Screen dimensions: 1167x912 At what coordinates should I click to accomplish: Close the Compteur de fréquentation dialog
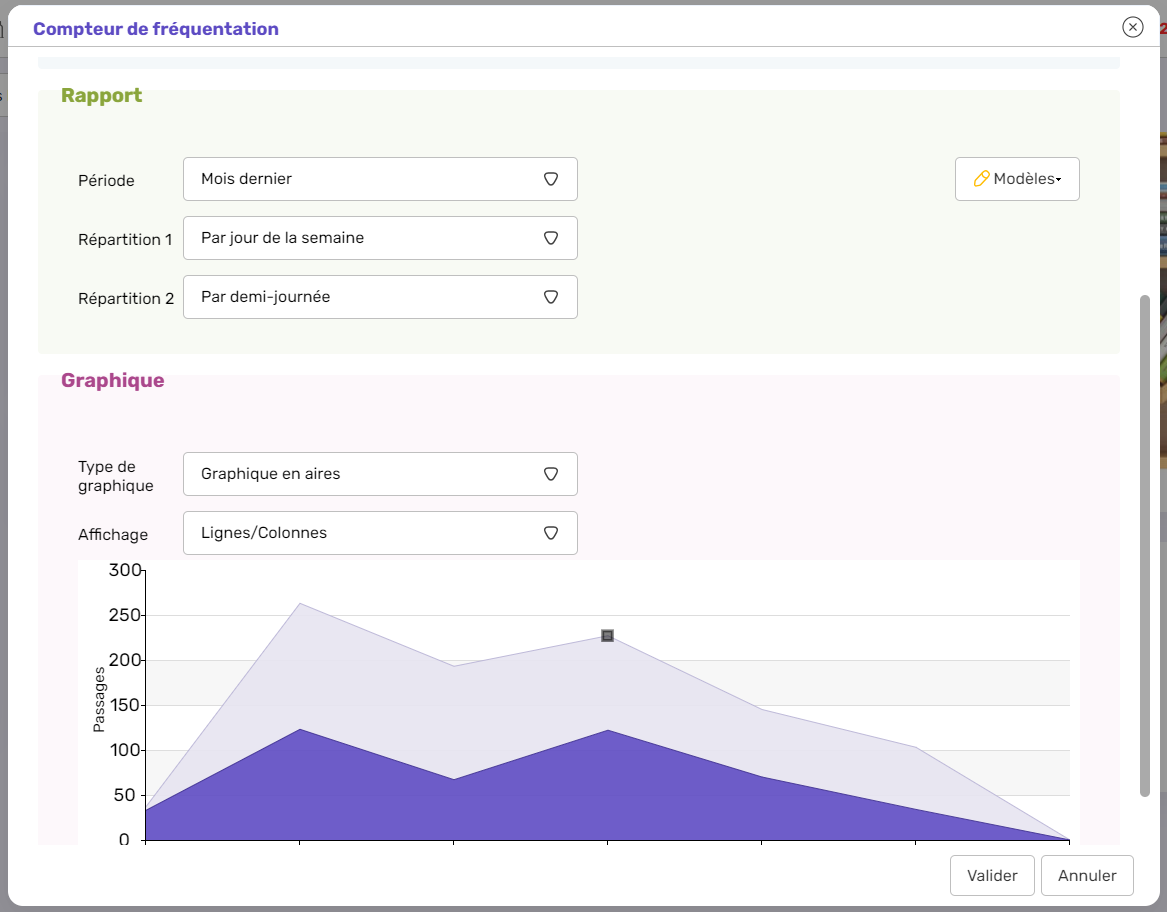point(1132,27)
